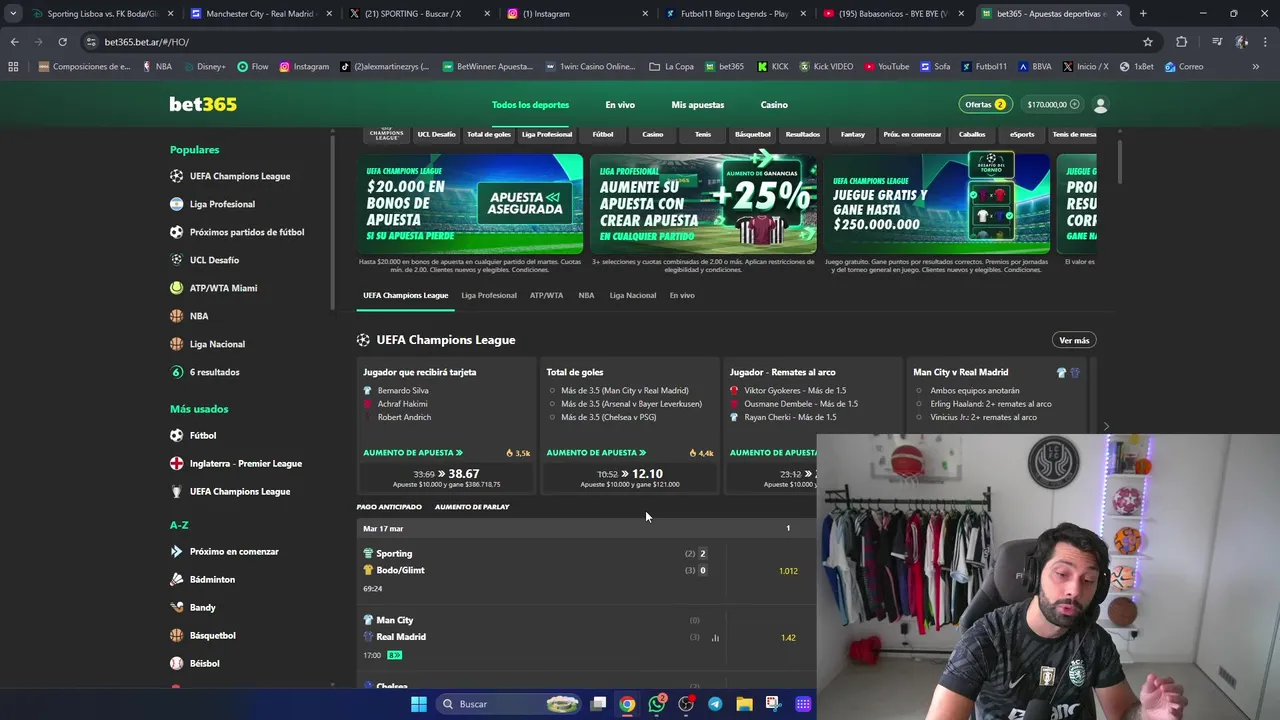Click the Ver más button

(x=1074, y=340)
